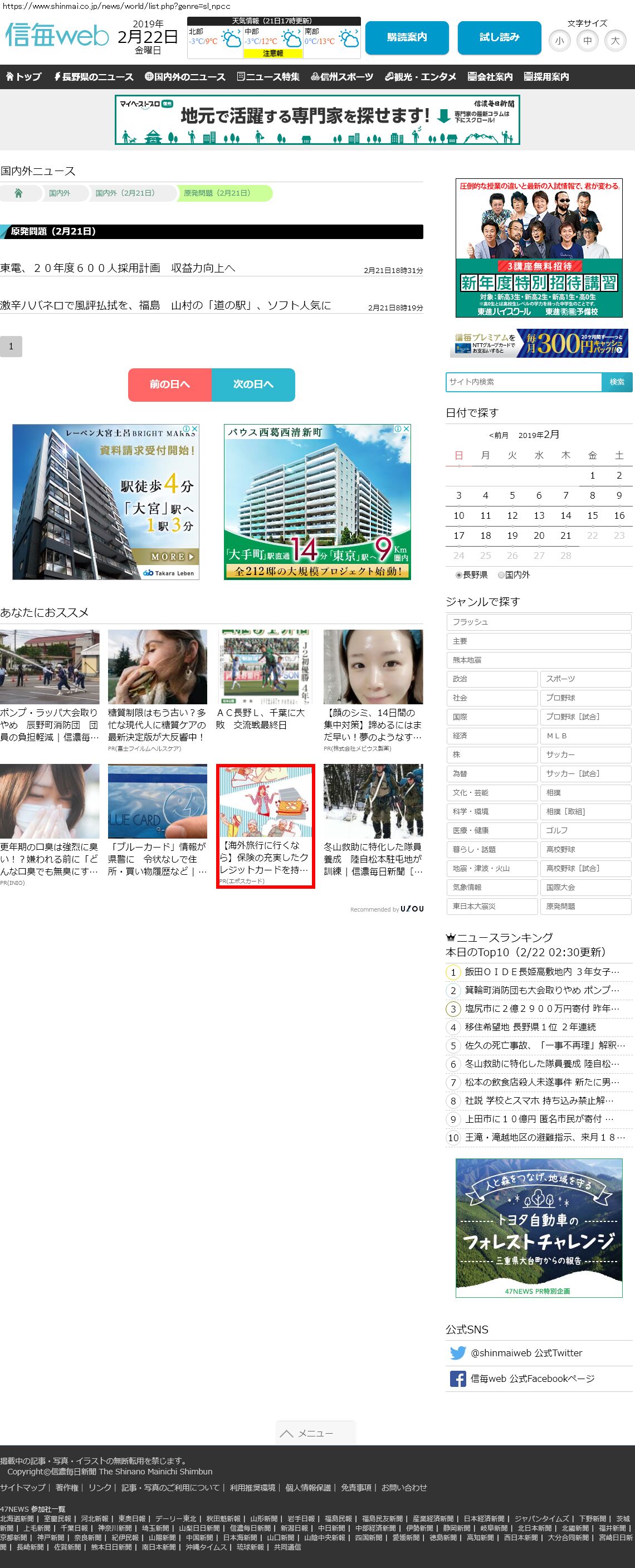Open the ゴルフ genre

586,830
